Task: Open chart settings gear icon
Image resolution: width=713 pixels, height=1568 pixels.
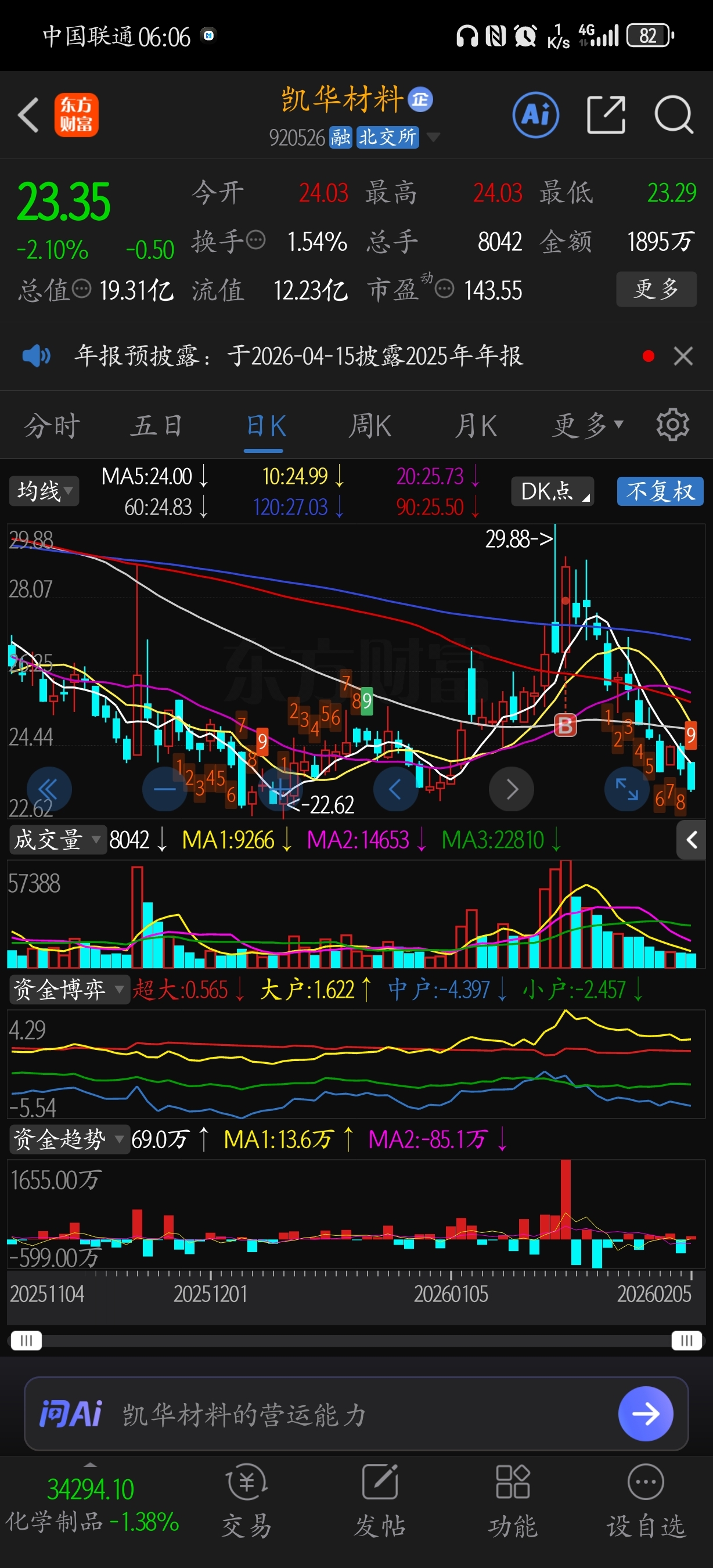Action: [x=673, y=425]
